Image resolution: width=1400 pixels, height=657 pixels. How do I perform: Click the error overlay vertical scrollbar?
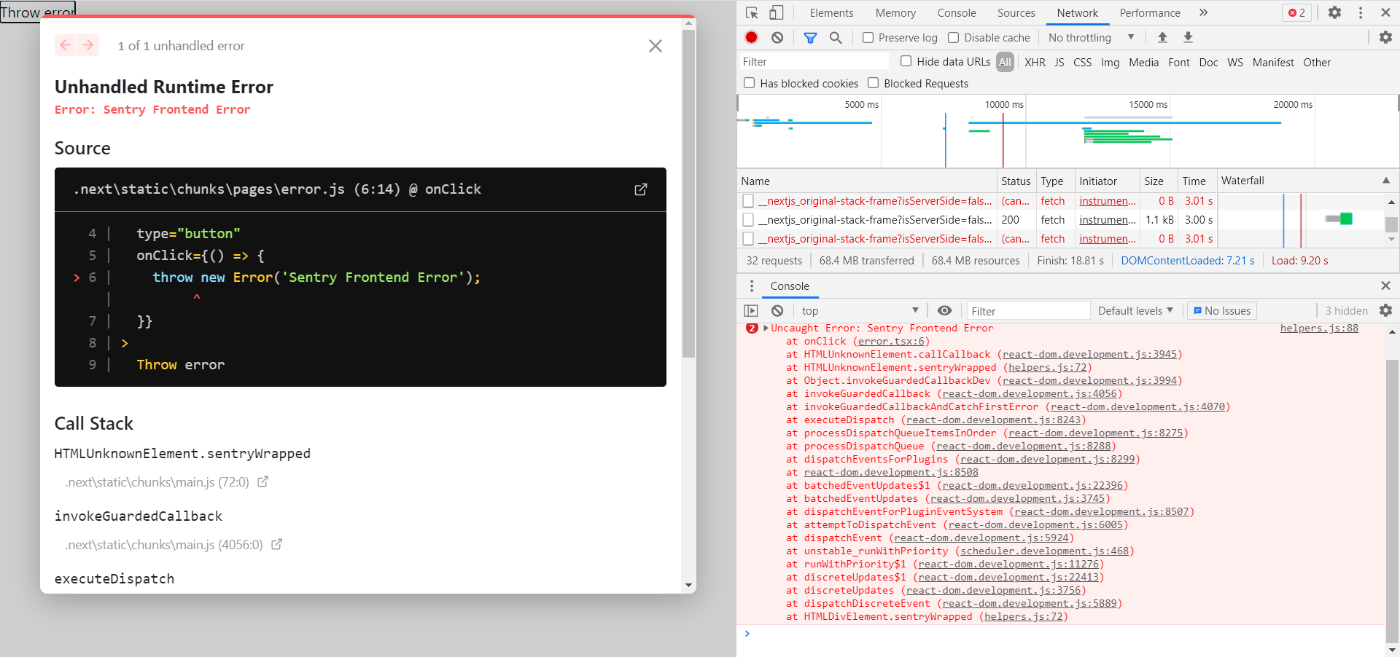pyautogui.click(x=689, y=195)
